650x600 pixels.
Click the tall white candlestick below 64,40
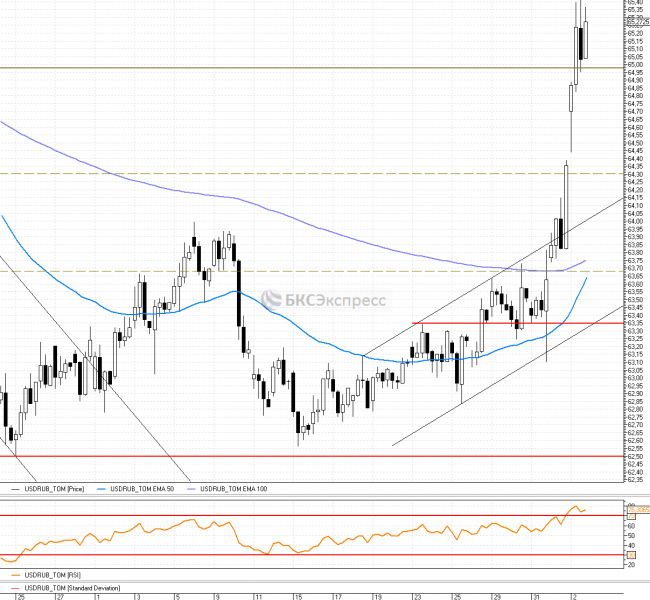click(x=565, y=205)
